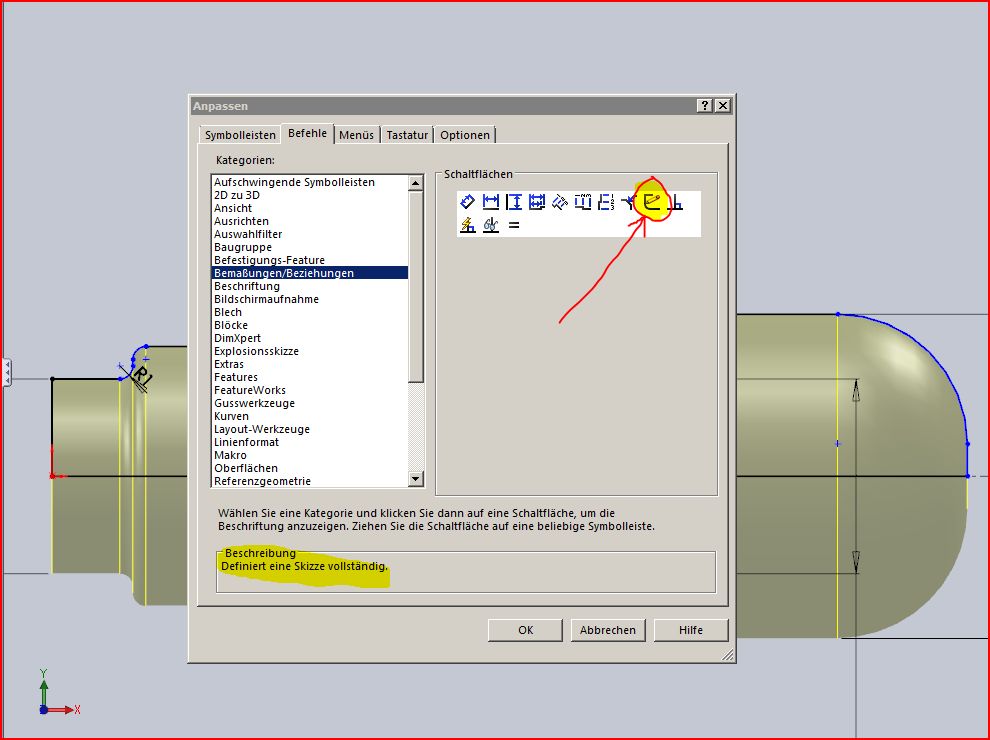Select category 'Befestigungs-Feature'
This screenshot has height=740, width=990.
click(x=309, y=260)
